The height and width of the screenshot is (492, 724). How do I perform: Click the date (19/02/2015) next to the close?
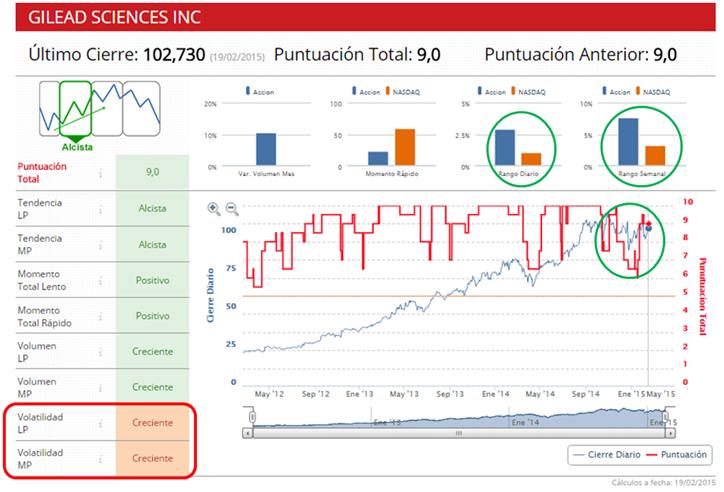(x=237, y=57)
